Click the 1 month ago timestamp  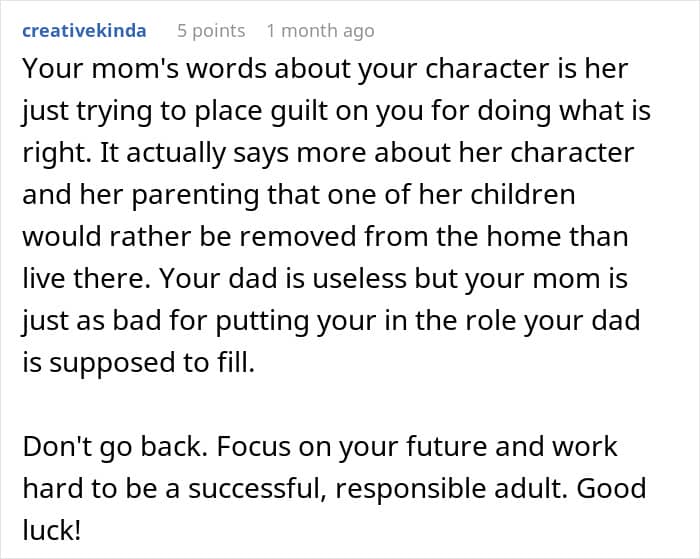[321, 31]
